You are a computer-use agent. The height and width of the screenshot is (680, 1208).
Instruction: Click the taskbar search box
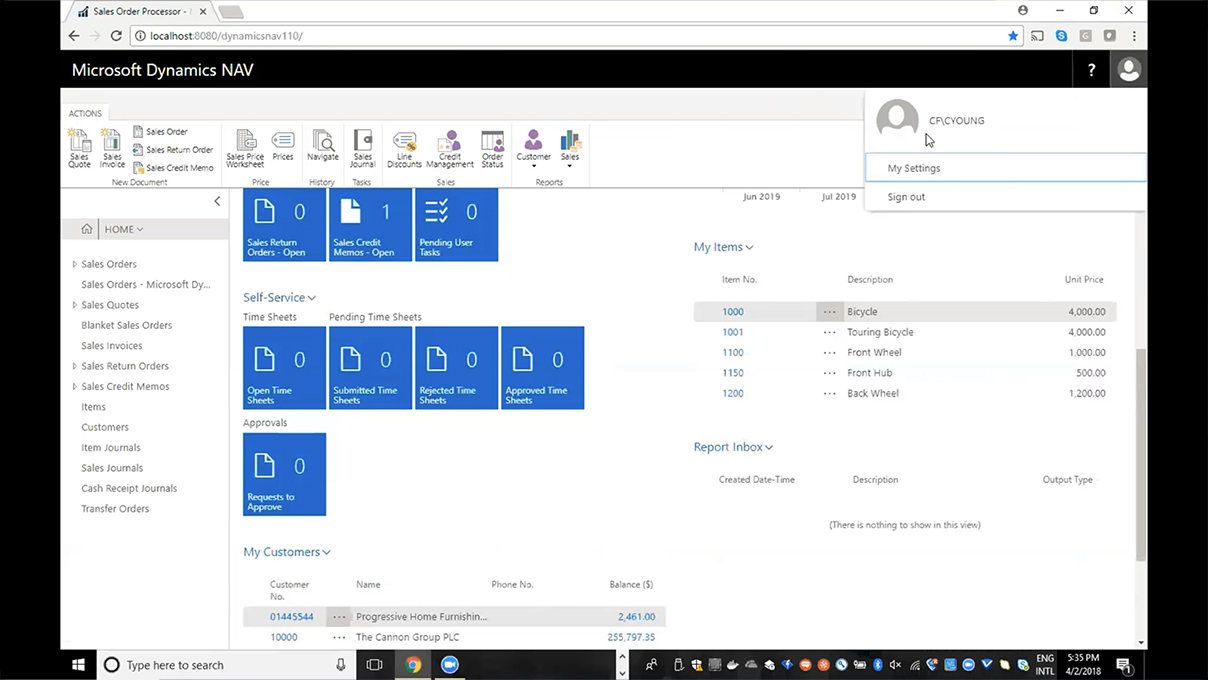pyautogui.click(x=226, y=665)
